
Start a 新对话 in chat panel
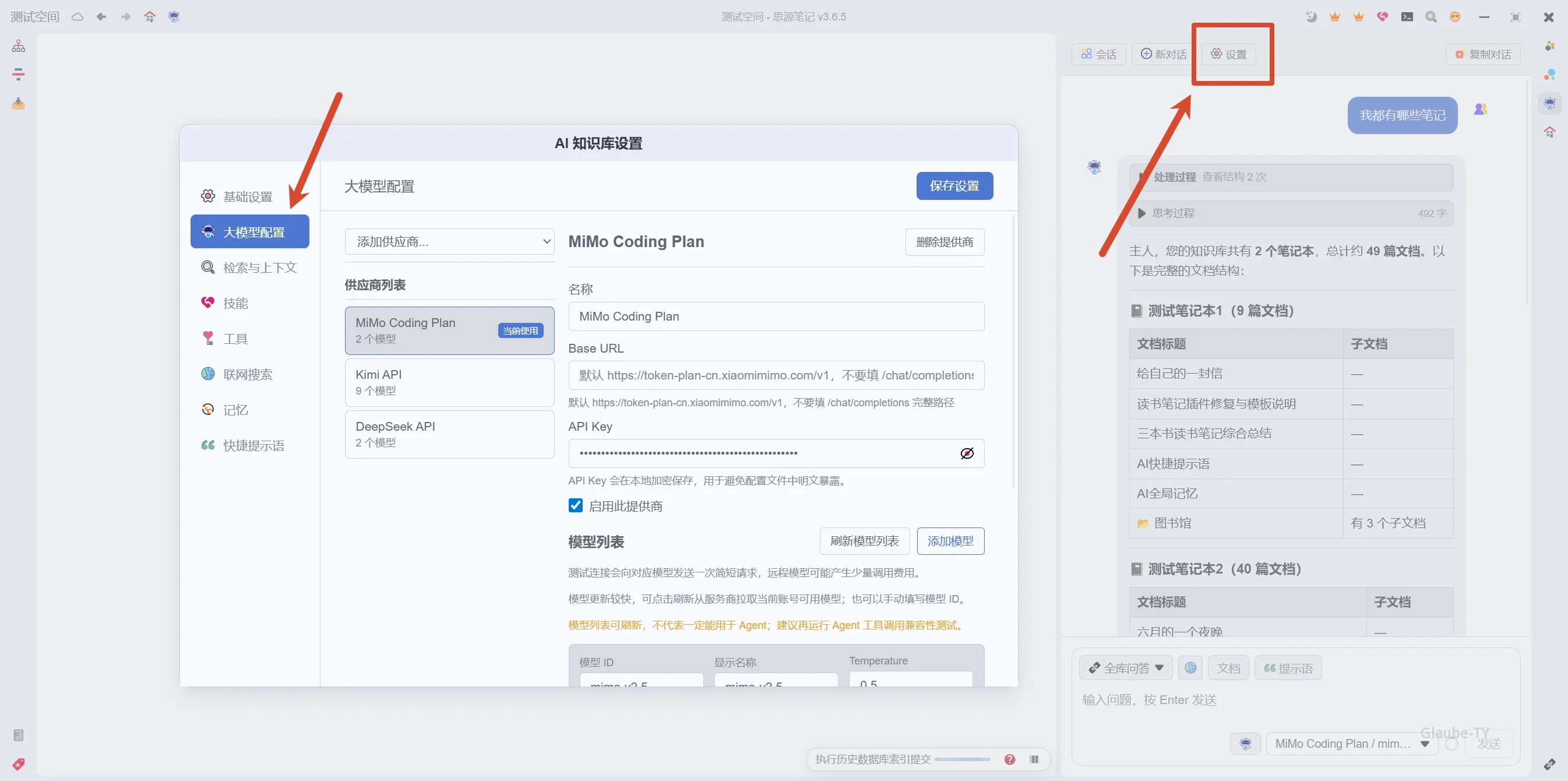(1163, 54)
